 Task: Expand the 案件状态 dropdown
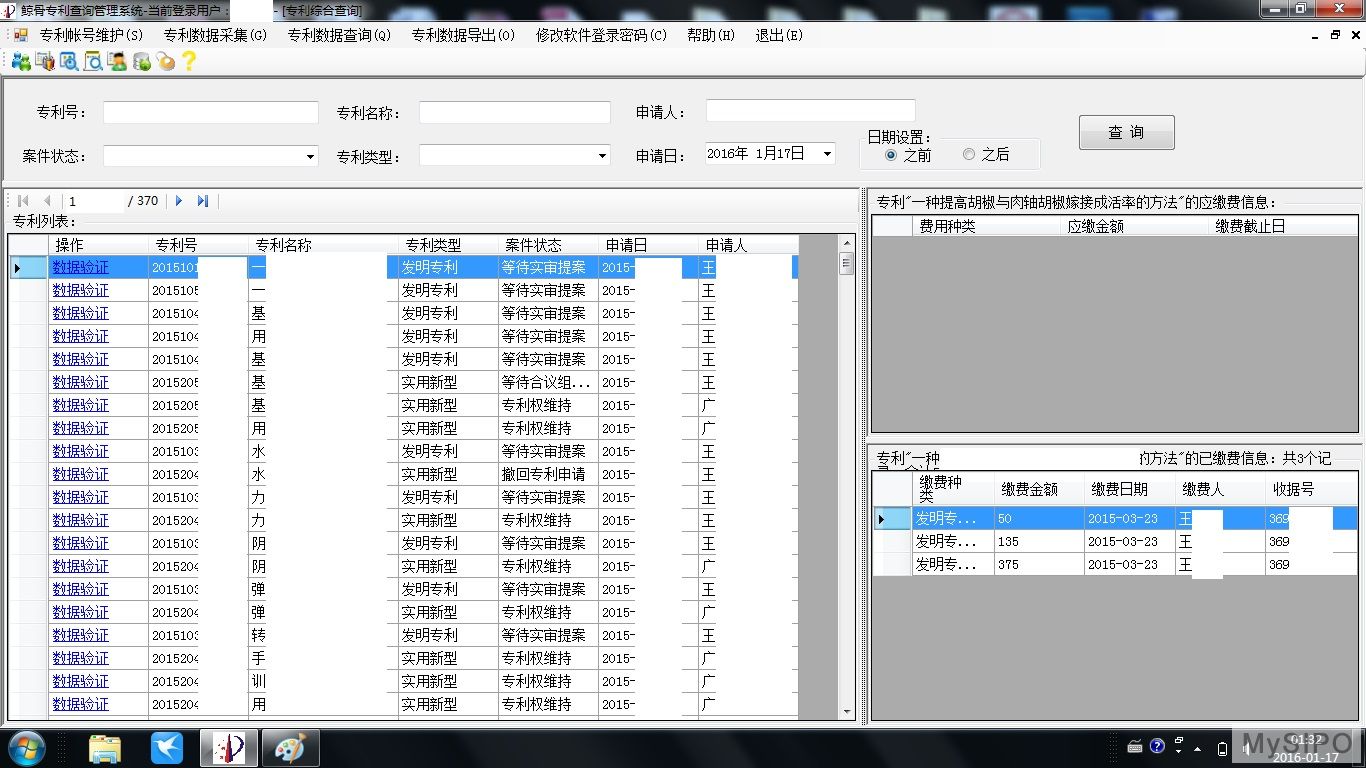(x=310, y=157)
